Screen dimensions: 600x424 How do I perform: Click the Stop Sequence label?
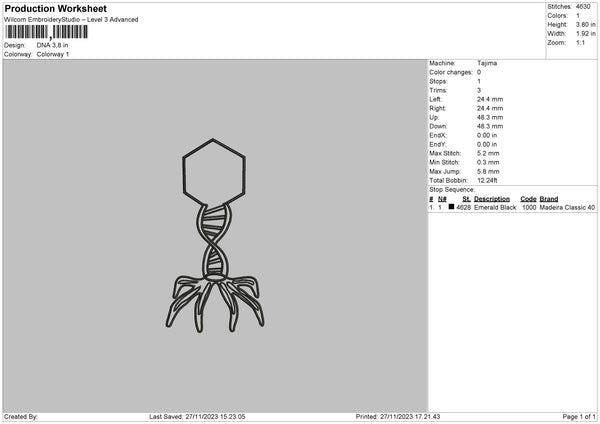coord(452,190)
